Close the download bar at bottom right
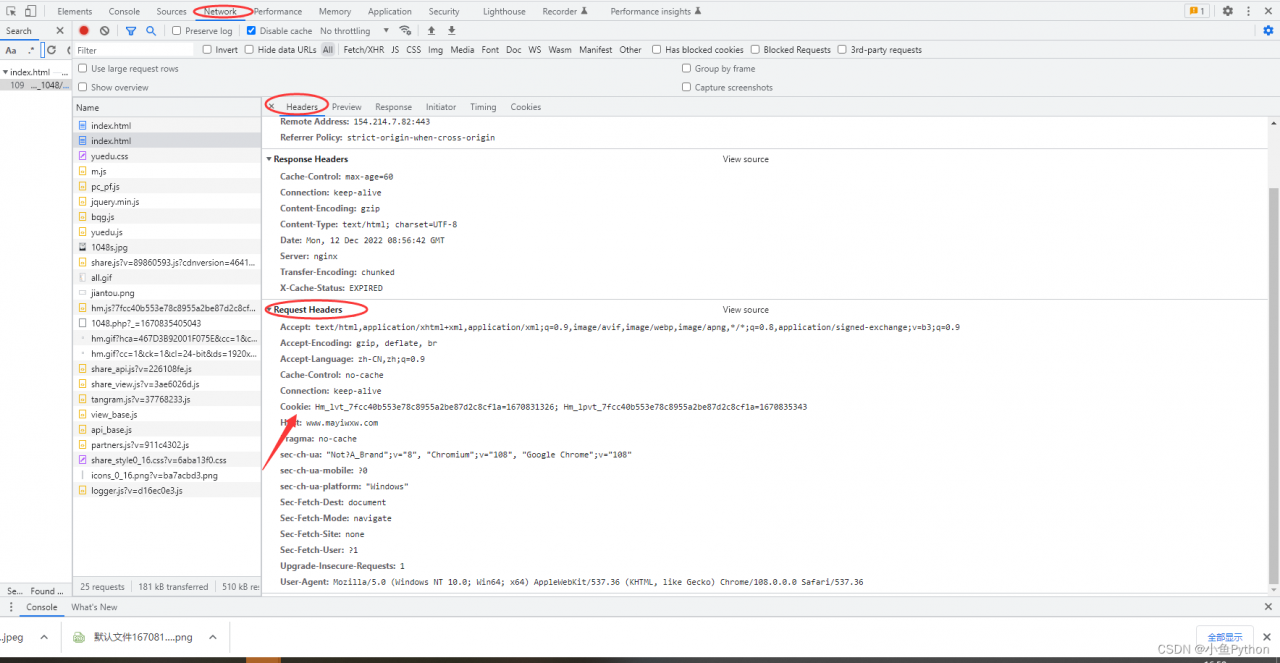The width and height of the screenshot is (1280, 663). pyautogui.click(x=1265, y=637)
